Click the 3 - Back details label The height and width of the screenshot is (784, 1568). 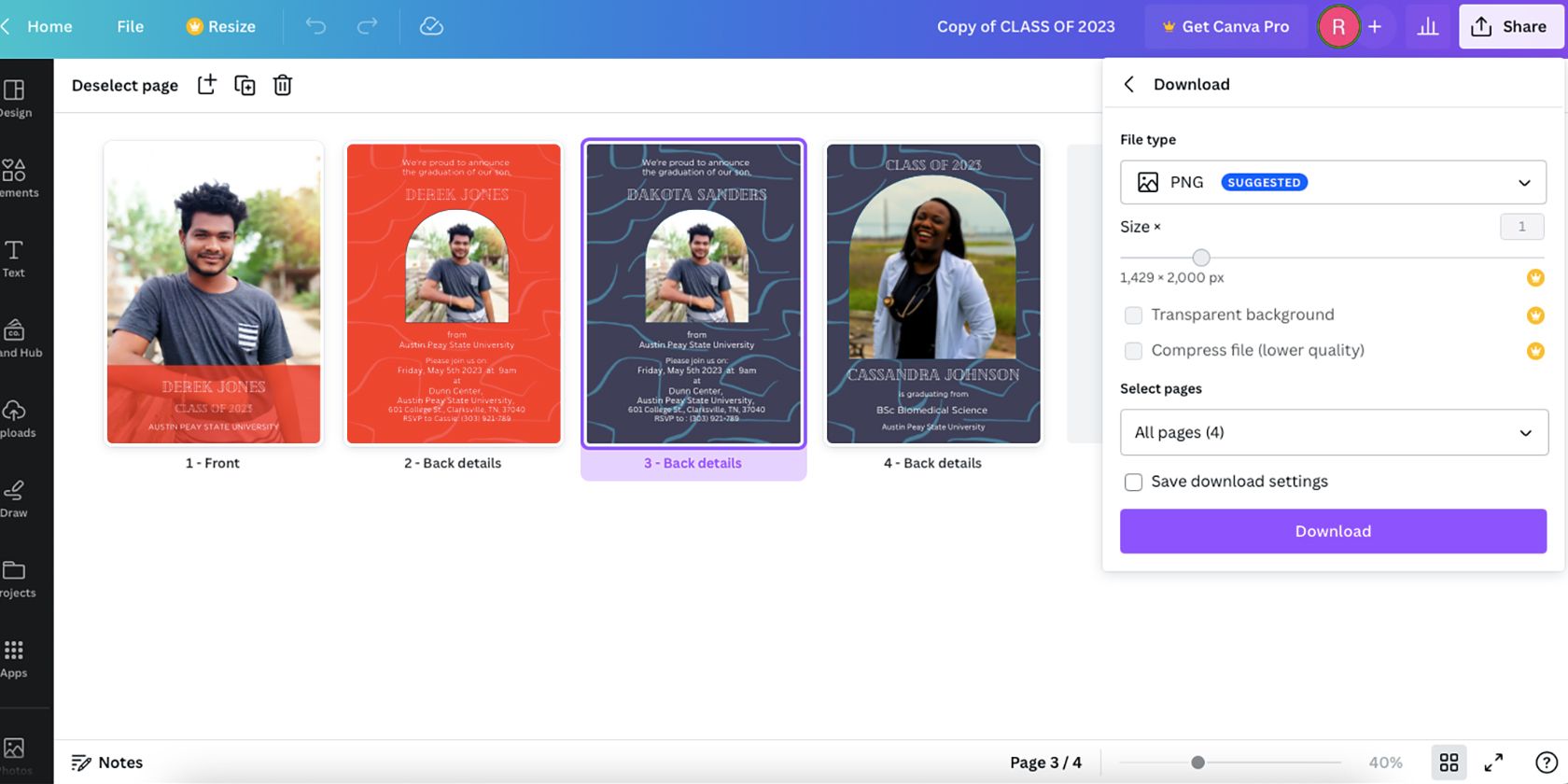coord(693,463)
